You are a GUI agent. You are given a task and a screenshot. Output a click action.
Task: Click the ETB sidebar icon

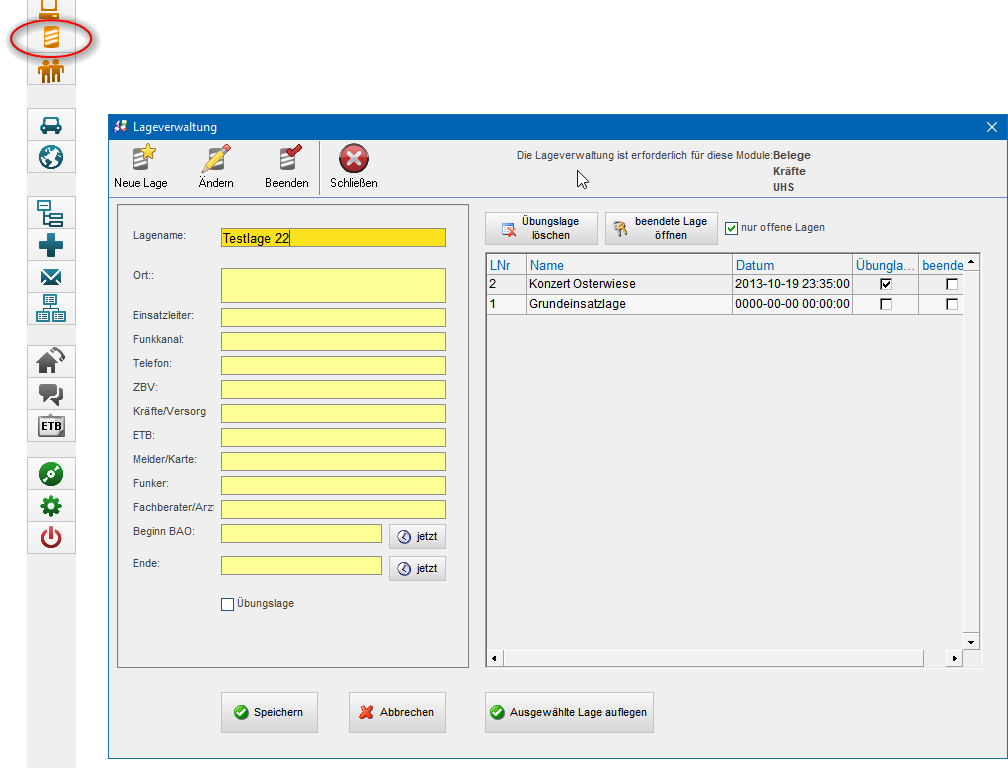pyautogui.click(x=51, y=426)
